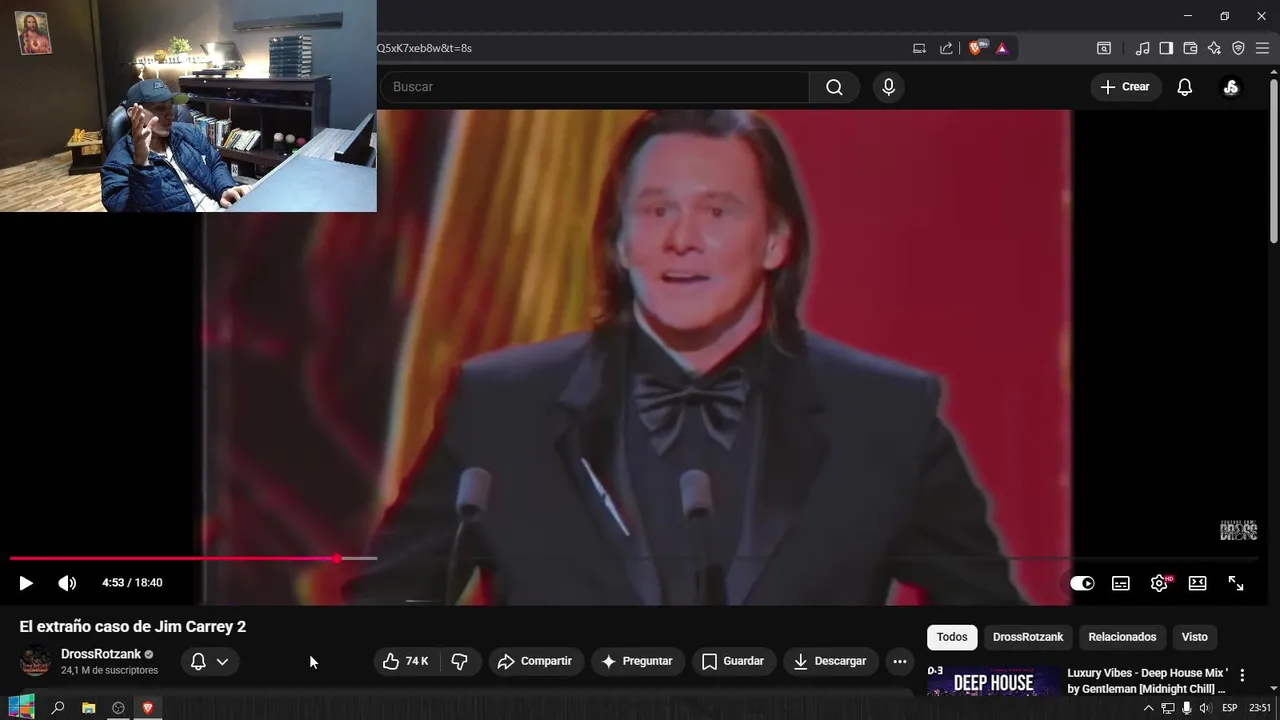Click the red playhead dot on the timeline
The image size is (1280, 720).
click(x=337, y=558)
